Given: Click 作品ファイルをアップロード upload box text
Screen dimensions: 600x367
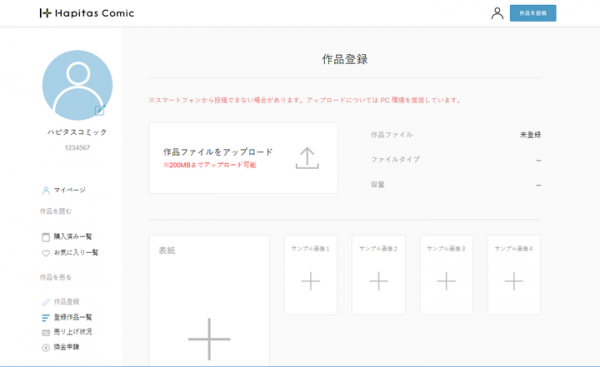Looking at the screenshot, I should tap(218, 152).
